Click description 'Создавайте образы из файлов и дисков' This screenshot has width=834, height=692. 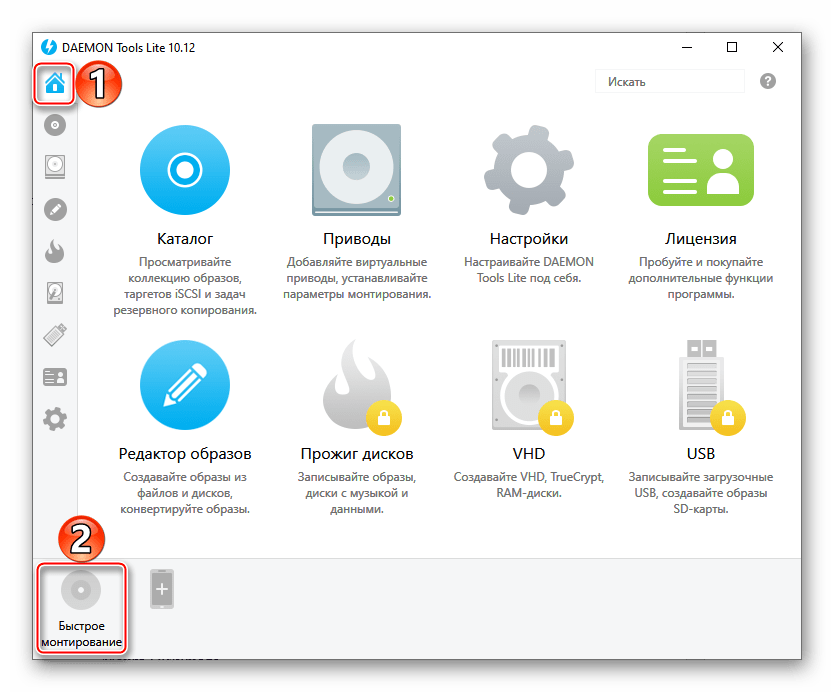(185, 493)
